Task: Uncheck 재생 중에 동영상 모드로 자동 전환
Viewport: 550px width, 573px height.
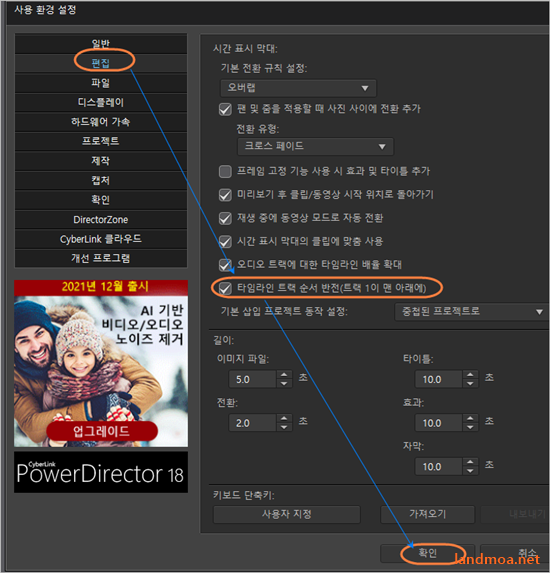Action: tap(225, 218)
